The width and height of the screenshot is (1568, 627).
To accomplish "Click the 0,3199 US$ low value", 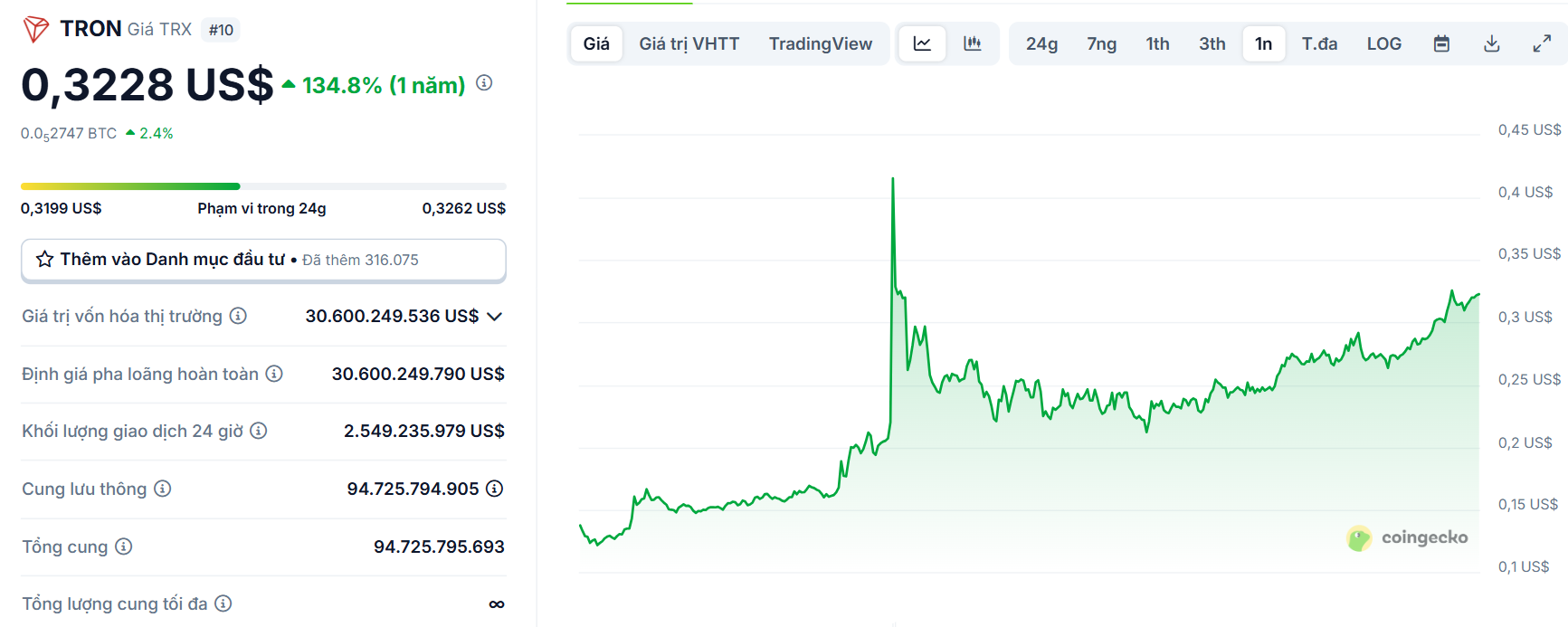I will coord(62,208).
